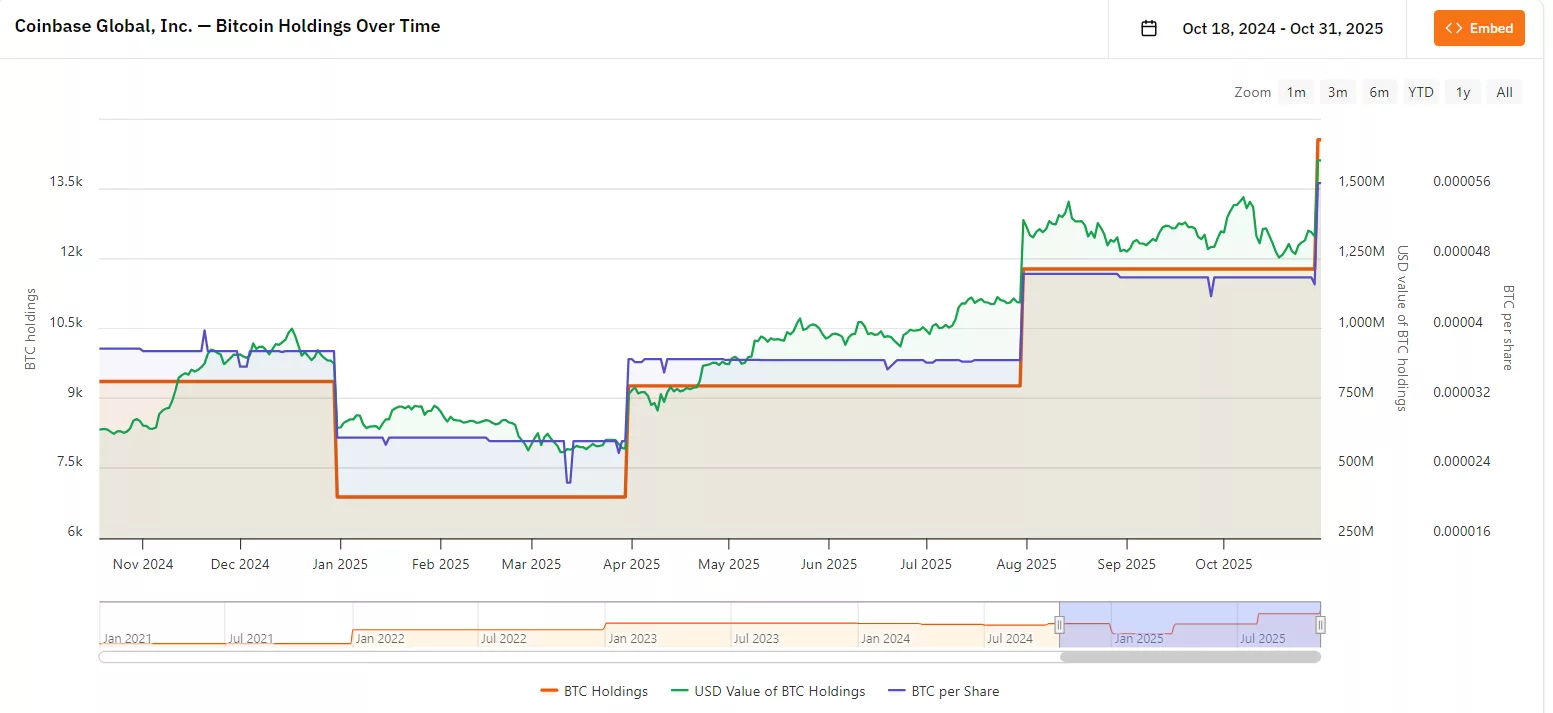
Task: Show all data with the All zoom option
Action: 1504,91
